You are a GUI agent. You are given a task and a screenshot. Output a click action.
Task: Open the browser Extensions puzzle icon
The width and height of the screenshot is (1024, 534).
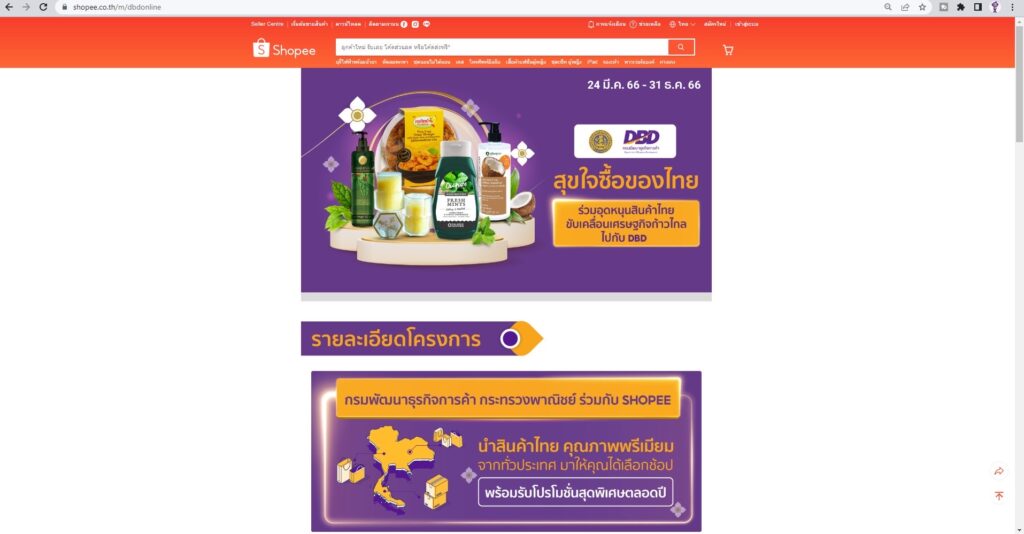(x=961, y=7)
